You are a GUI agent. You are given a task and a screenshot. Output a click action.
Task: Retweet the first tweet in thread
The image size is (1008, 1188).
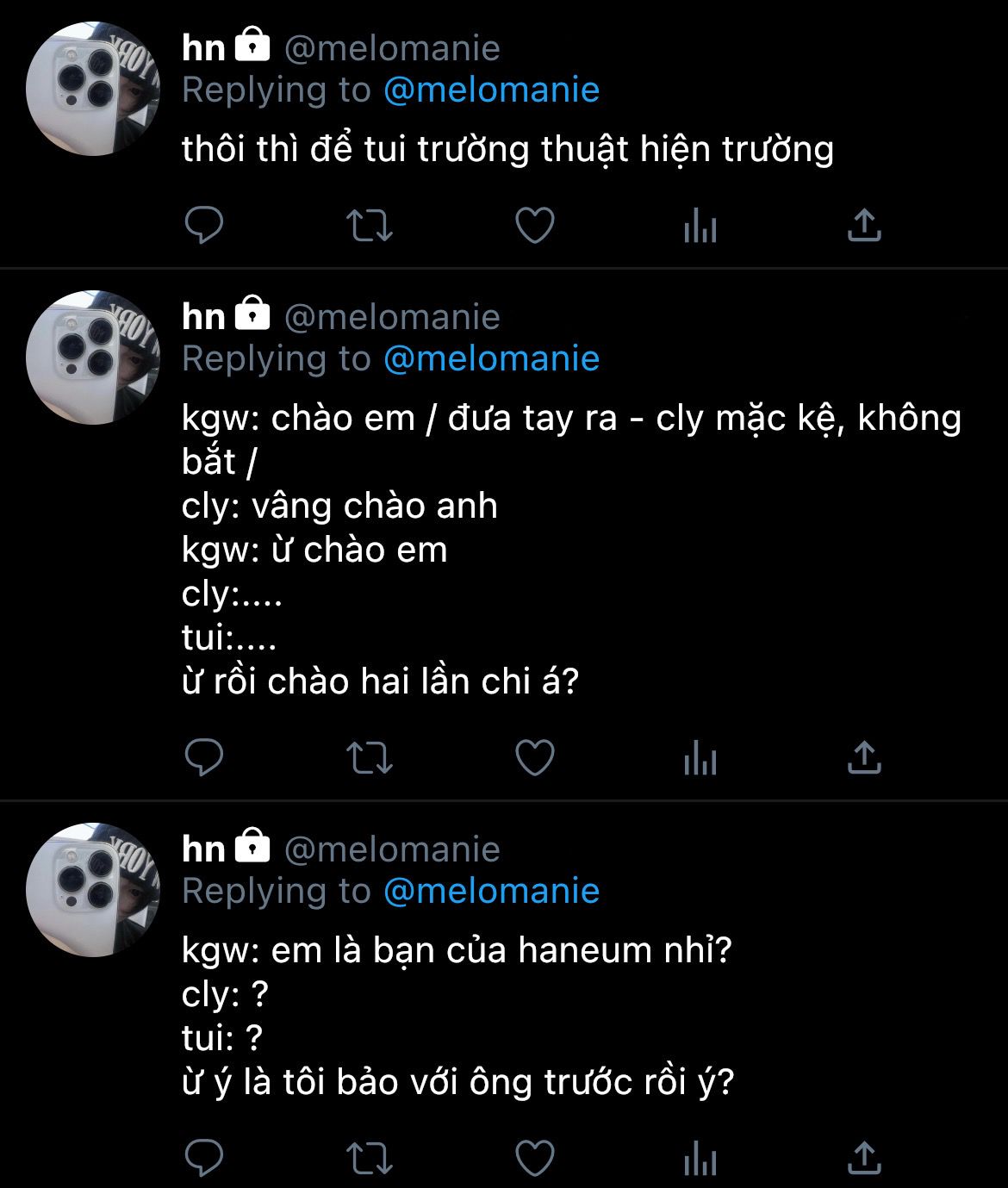[369, 226]
